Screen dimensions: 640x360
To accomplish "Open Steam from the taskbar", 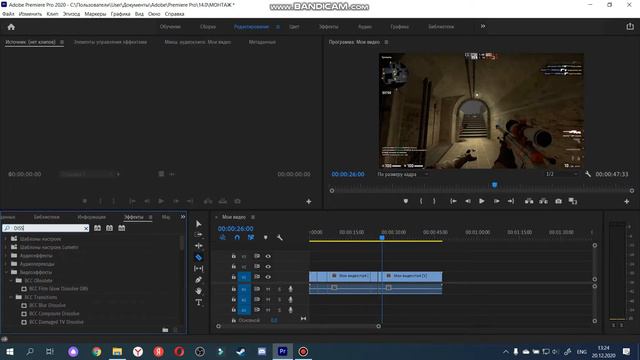I will [x=241, y=351].
